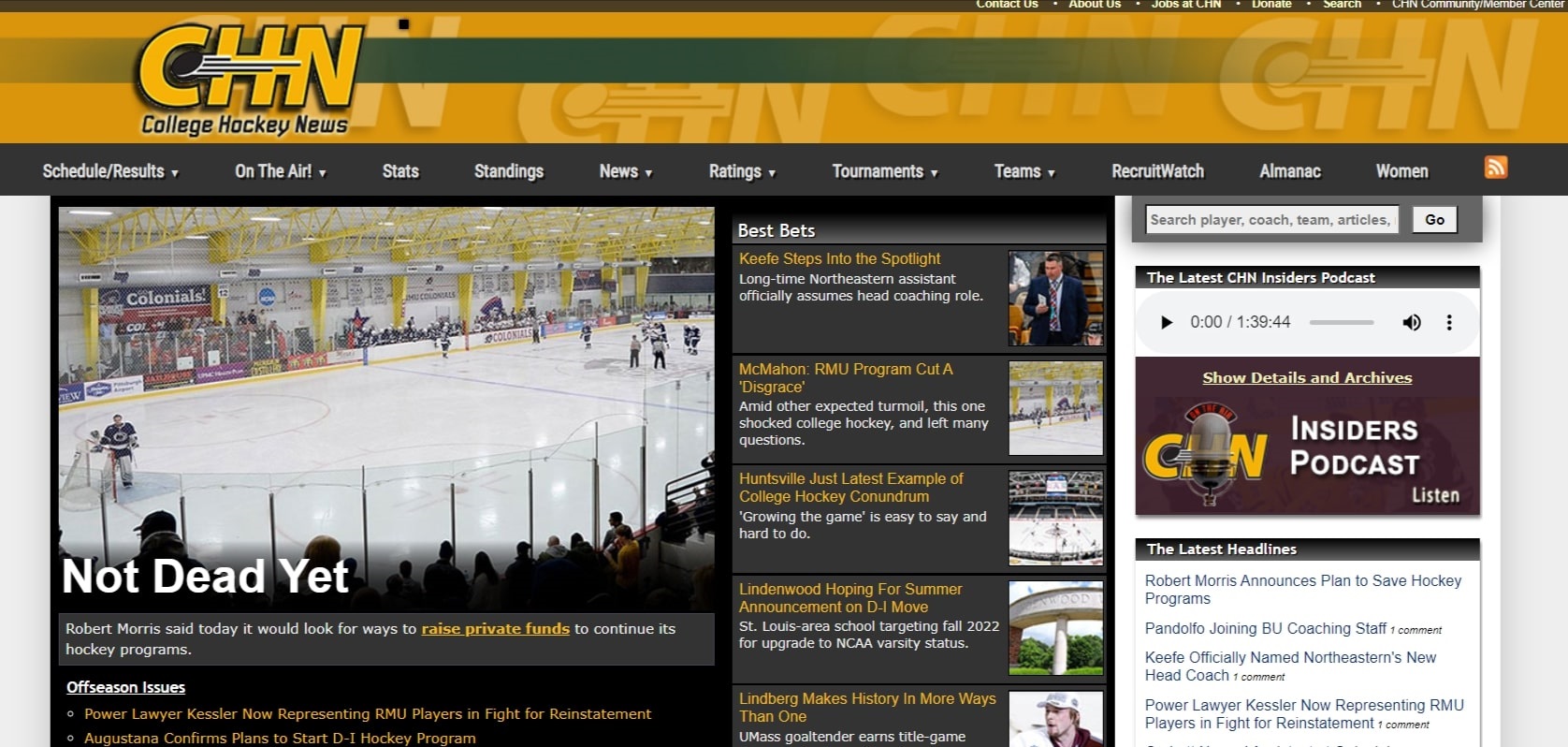Open Show Details and Archives link
1568x747 pixels.
coord(1307,378)
